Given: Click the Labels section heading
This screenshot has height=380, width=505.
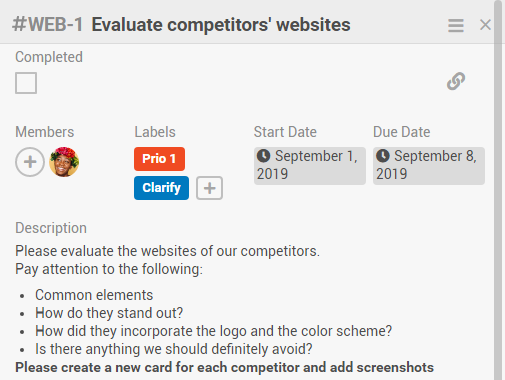Looking at the screenshot, I should pos(155,132).
